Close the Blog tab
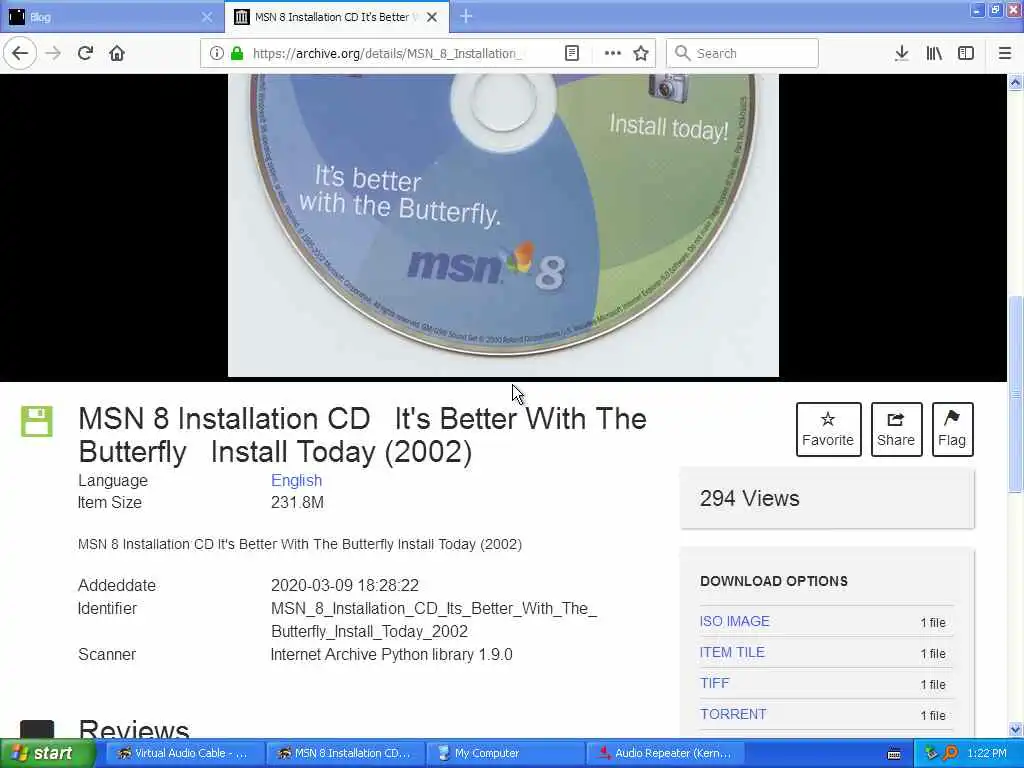The width and height of the screenshot is (1024, 768). [207, 17]
